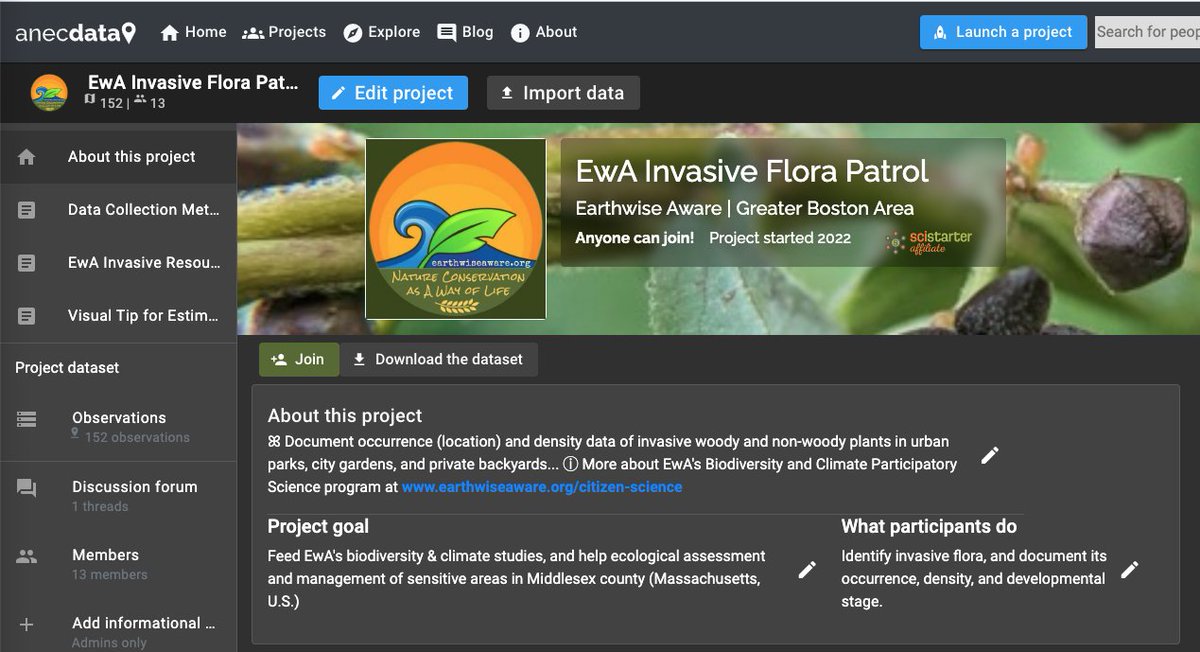The height and width of the screenshot is (652, 1200).
Task: Click the large Earthwise Aware project logo
Action: tap(456, 229)
